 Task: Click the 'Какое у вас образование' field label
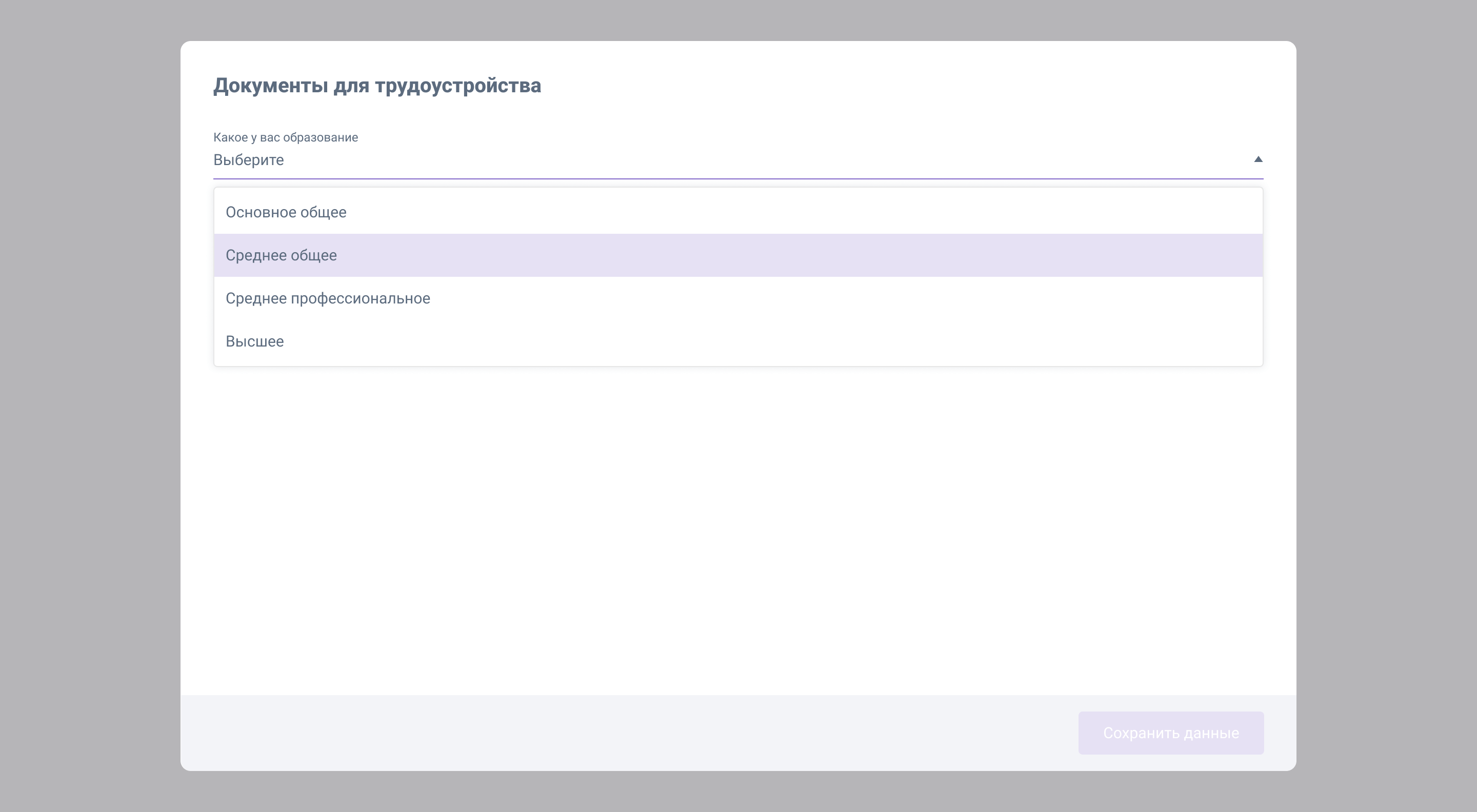[286, 137]
